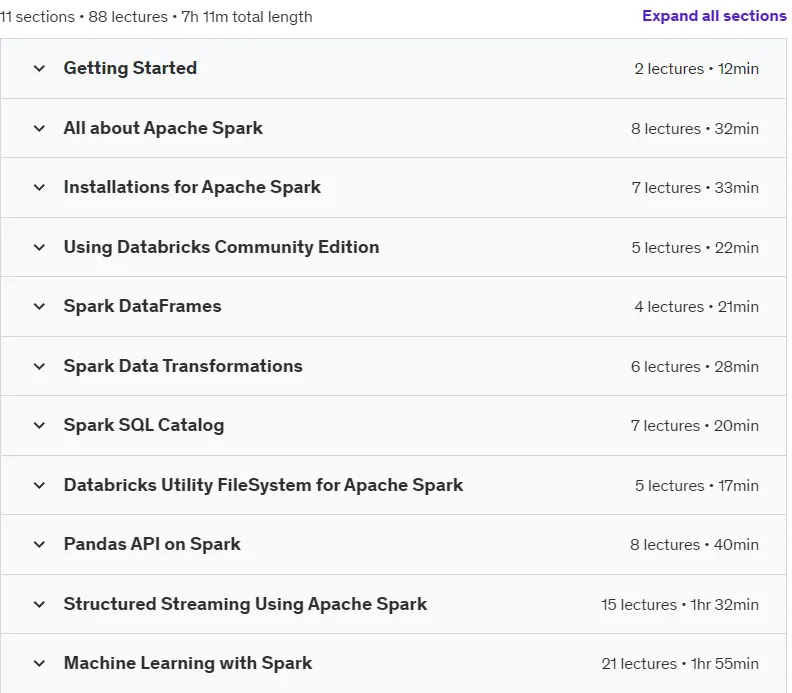Expand the Spark SQL Catalog chevron
The height and width of the screenshot is (693, 792).
pos(39,426)
